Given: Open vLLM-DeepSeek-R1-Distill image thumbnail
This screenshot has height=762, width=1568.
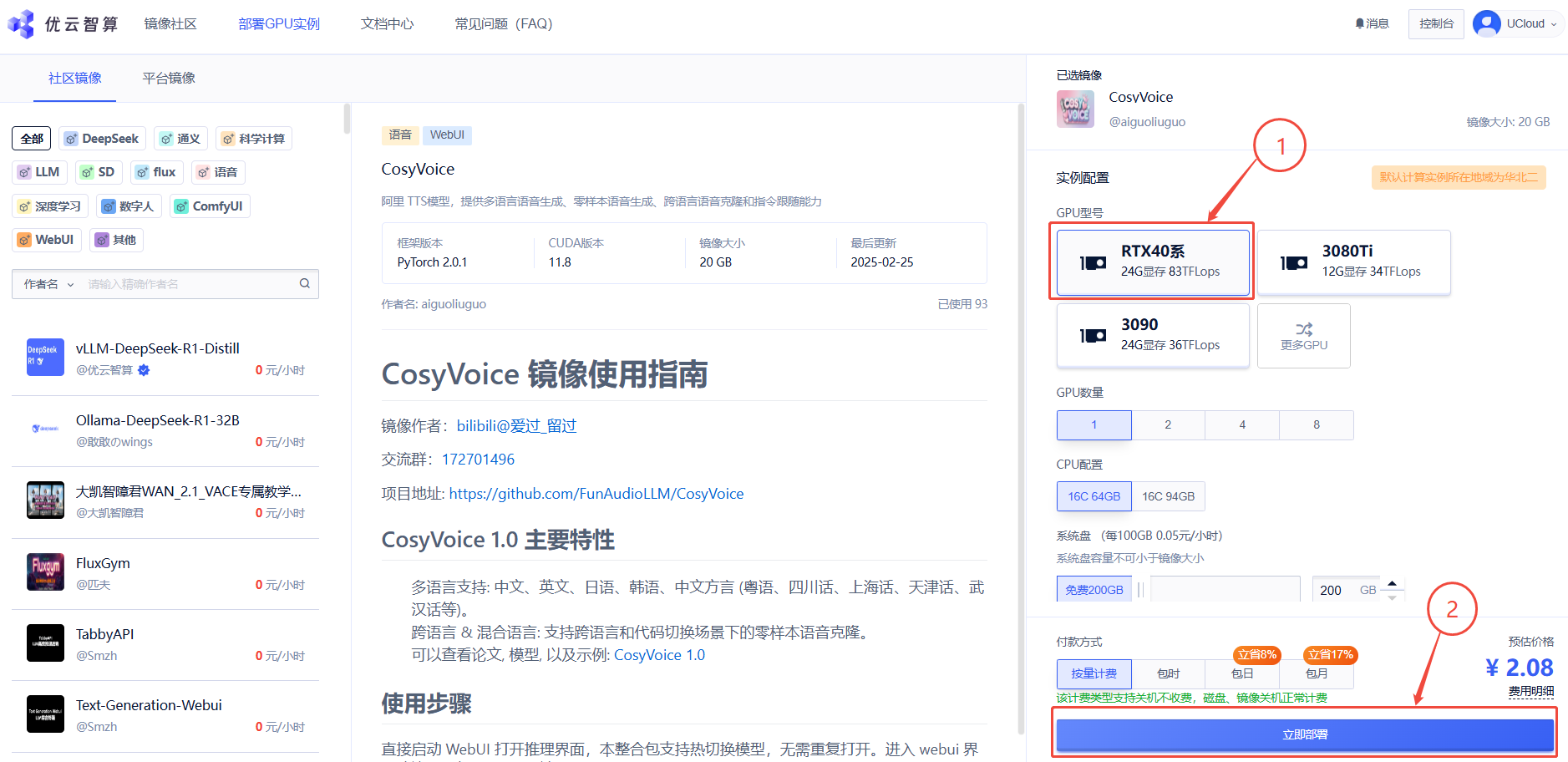Looking at the screenshot, I should (x=45, y=358).
